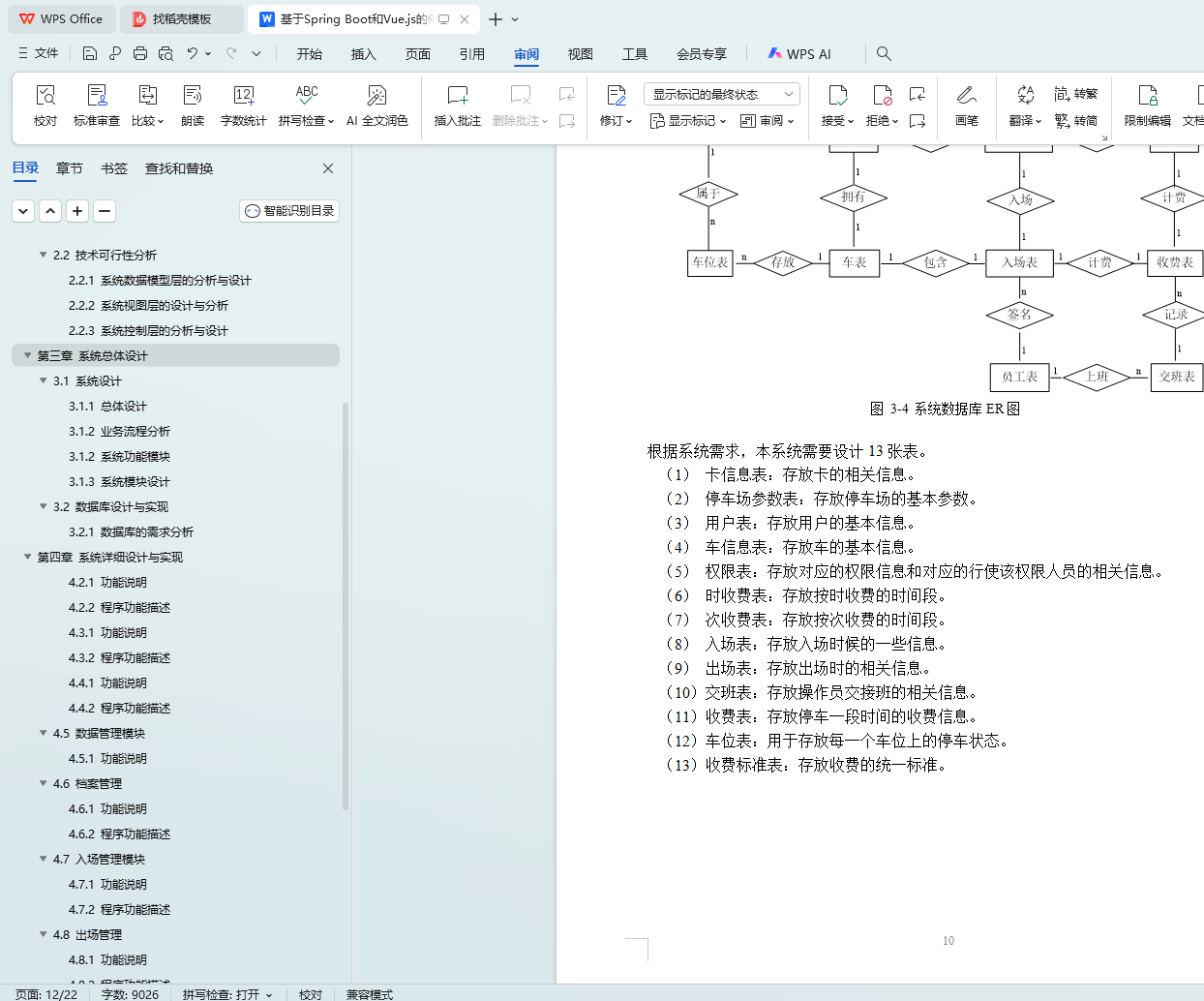Toggle 拼写检查 in status bar

click(x=227, y=994)
